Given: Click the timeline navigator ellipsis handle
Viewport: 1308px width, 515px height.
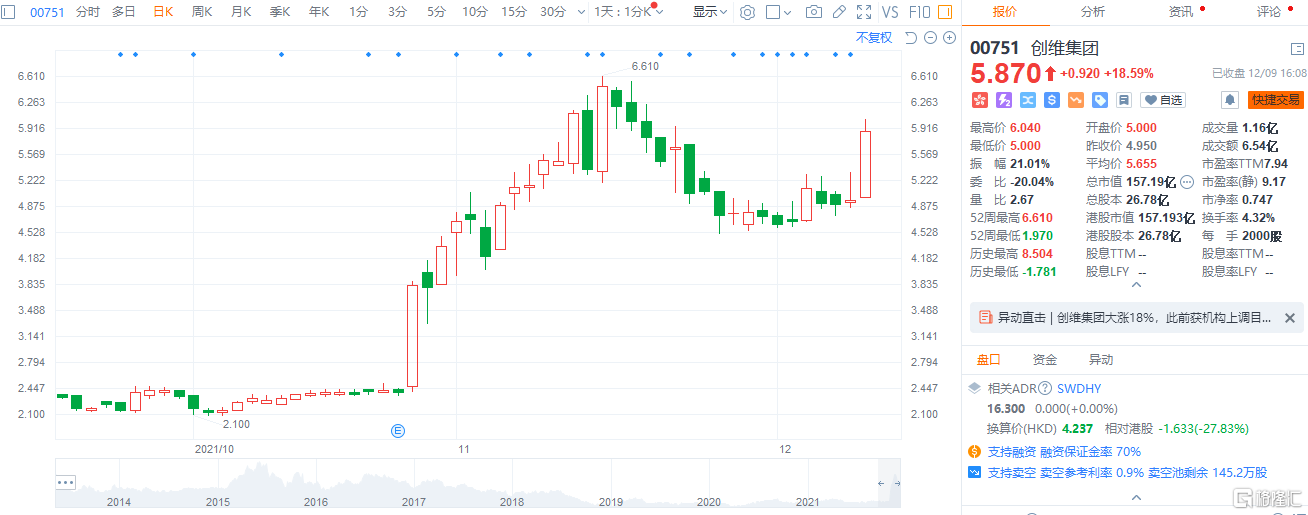Looking at the screenshot, I should (66, 482).
